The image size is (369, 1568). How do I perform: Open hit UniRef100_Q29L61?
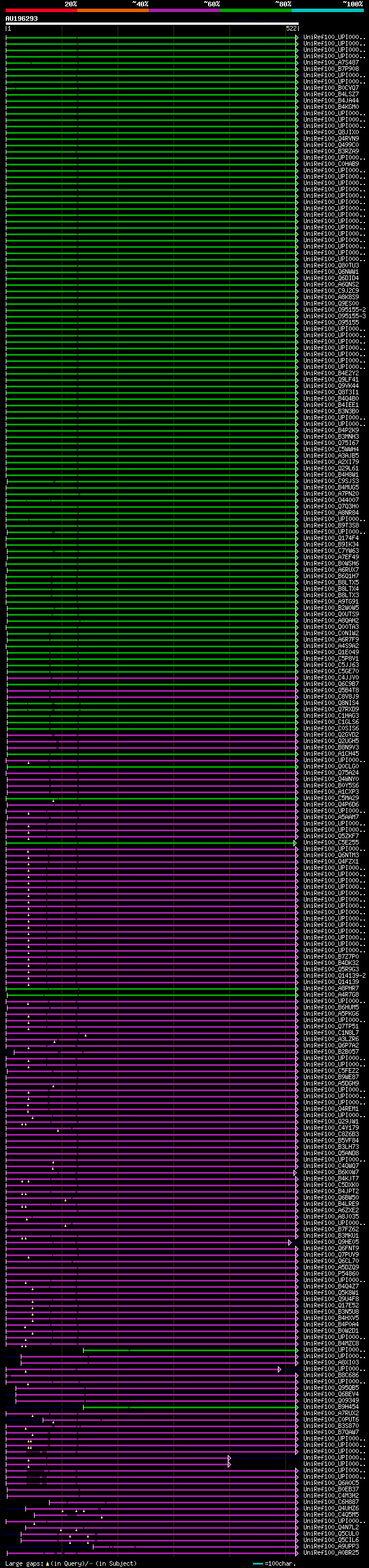click(332, 468)
